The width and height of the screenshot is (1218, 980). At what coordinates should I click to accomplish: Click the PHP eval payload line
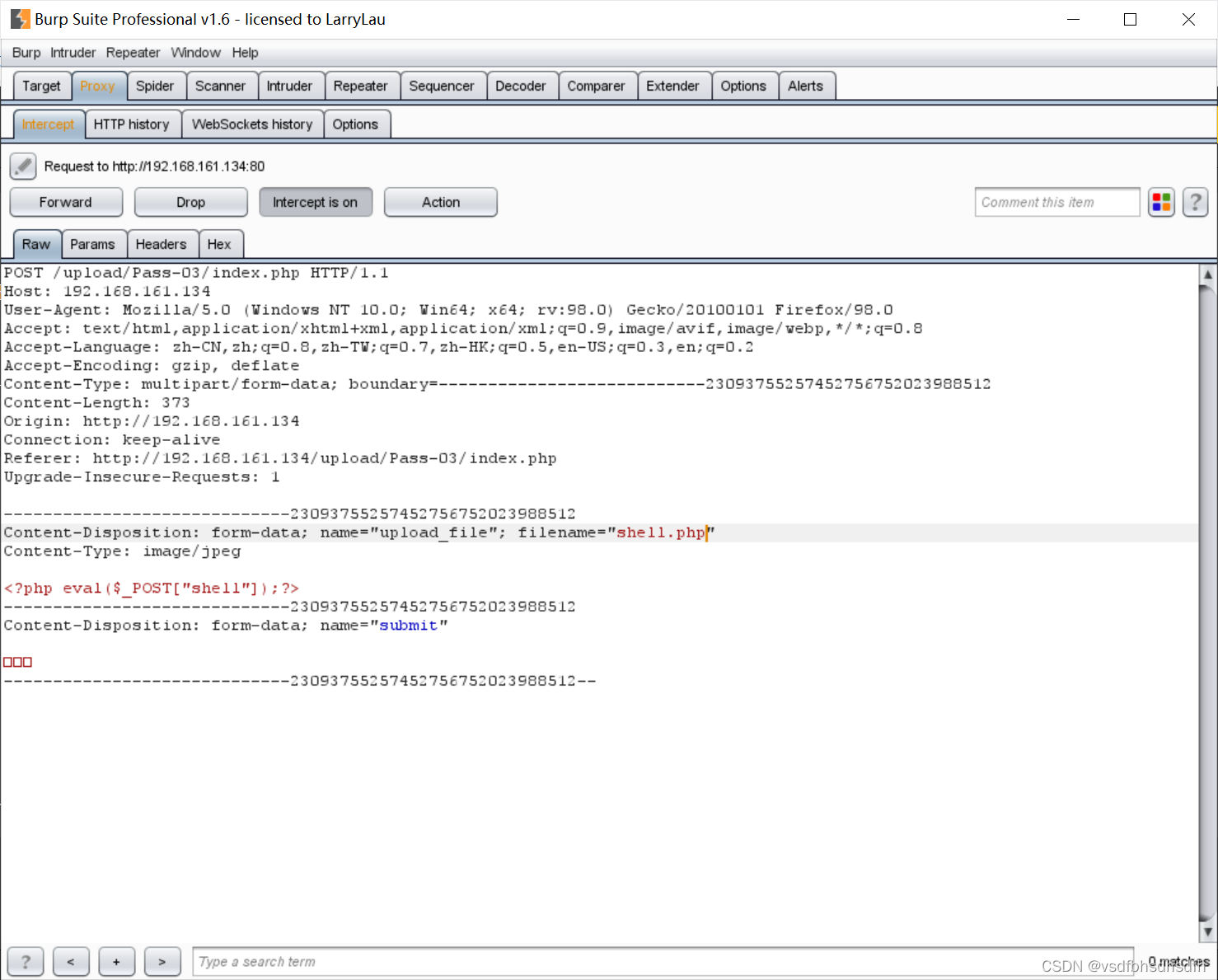(x=152, y=588)
